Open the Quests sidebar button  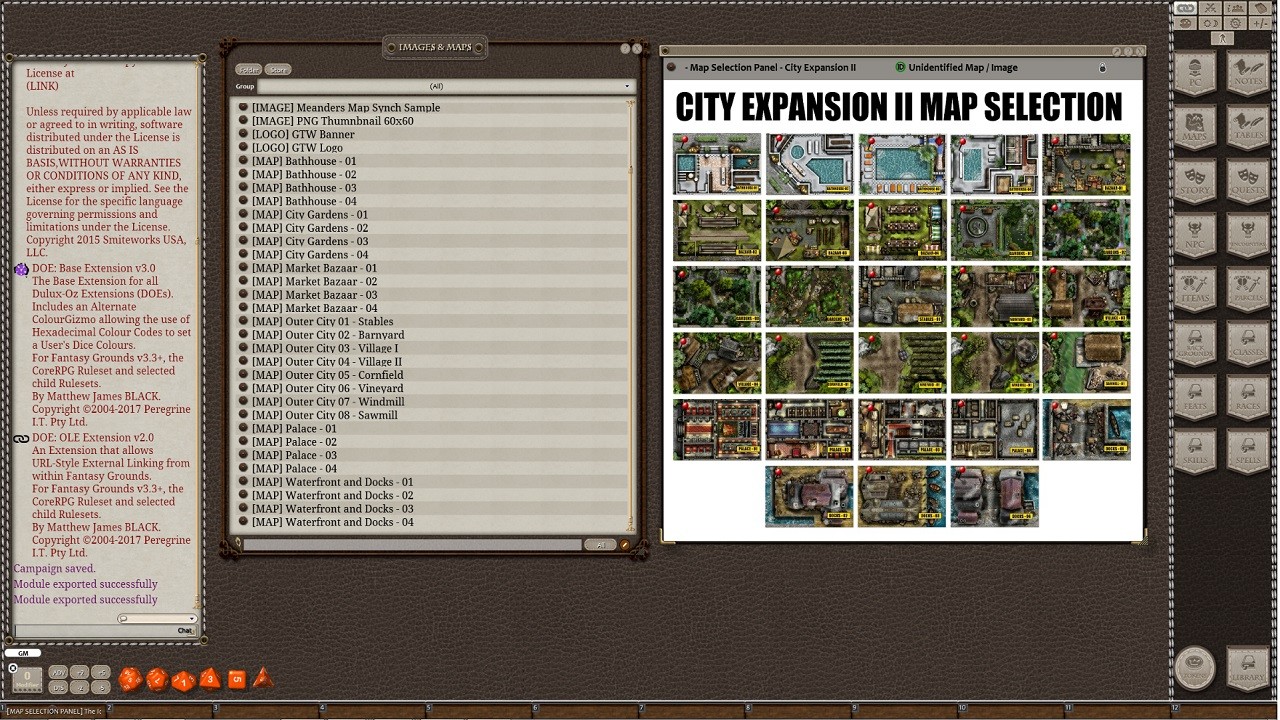coord(1247,183)
